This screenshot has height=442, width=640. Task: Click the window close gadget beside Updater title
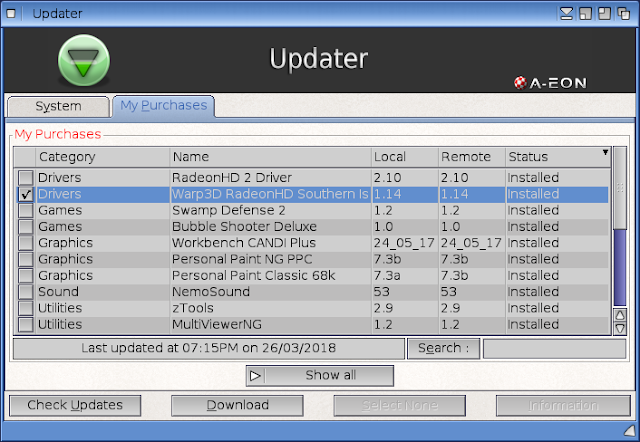11,13
